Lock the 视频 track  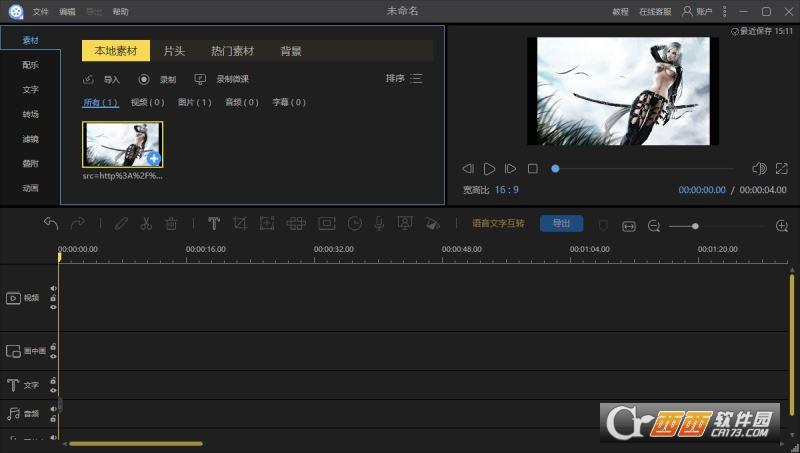tap(54, 298)
